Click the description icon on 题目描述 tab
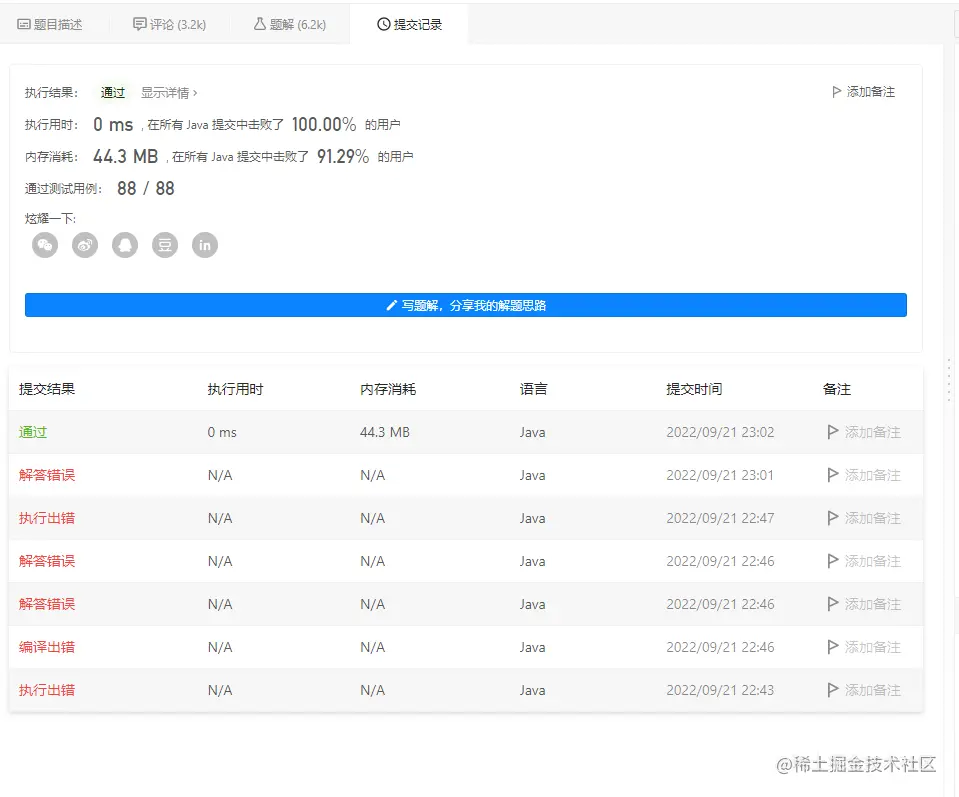The image size is (959, 797). 24,24
